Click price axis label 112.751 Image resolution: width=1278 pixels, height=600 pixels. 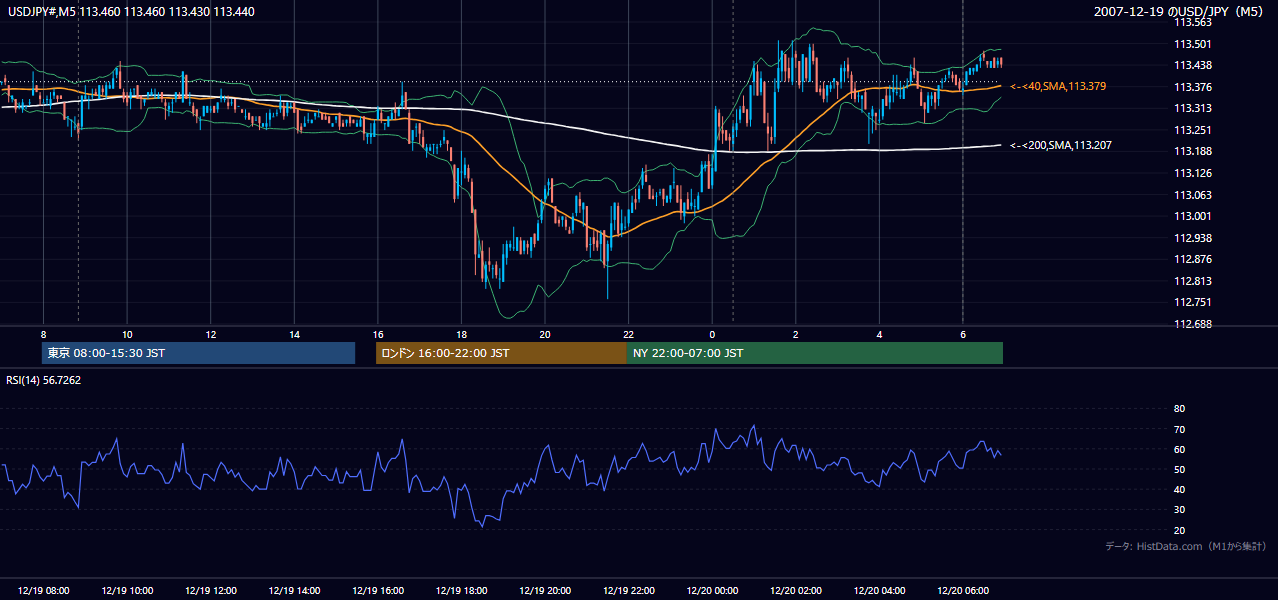[1193, 302]
